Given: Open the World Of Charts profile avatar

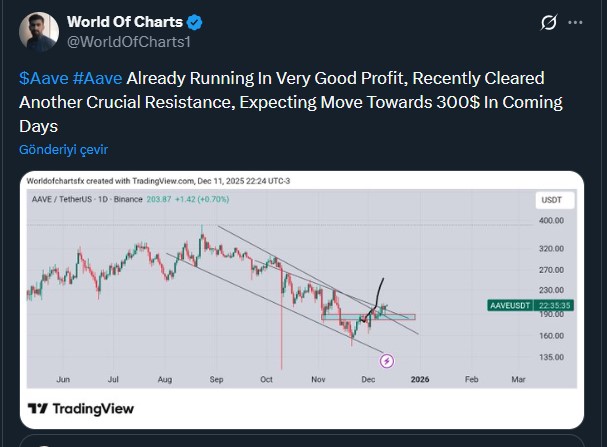Looking at the screenshot, I should click(39, 31).
